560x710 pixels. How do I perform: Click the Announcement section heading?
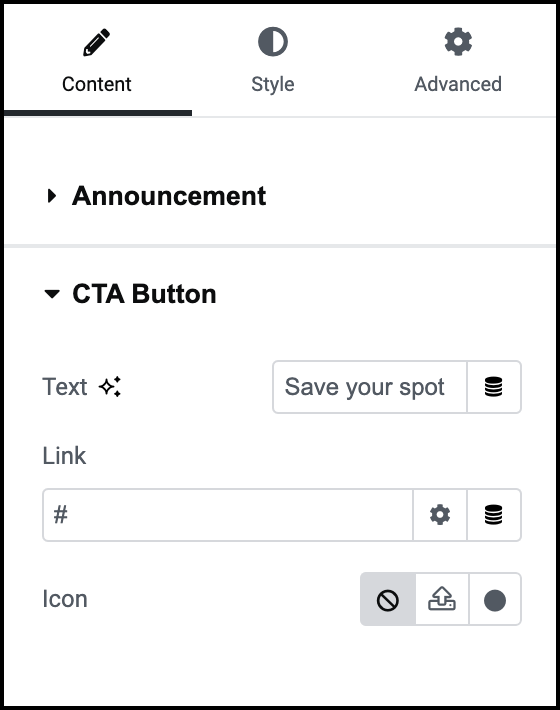pos(169,196)
